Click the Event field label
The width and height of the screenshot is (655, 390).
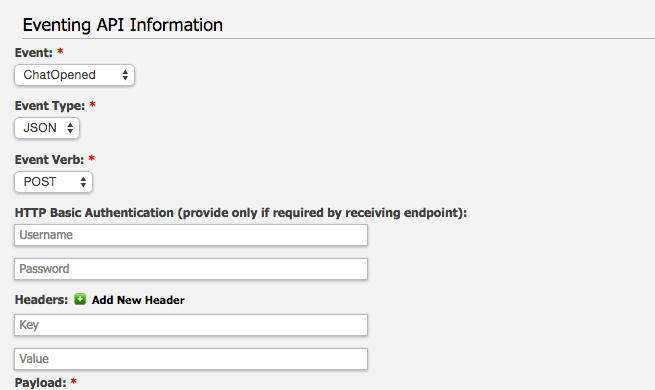coord(34,53)
